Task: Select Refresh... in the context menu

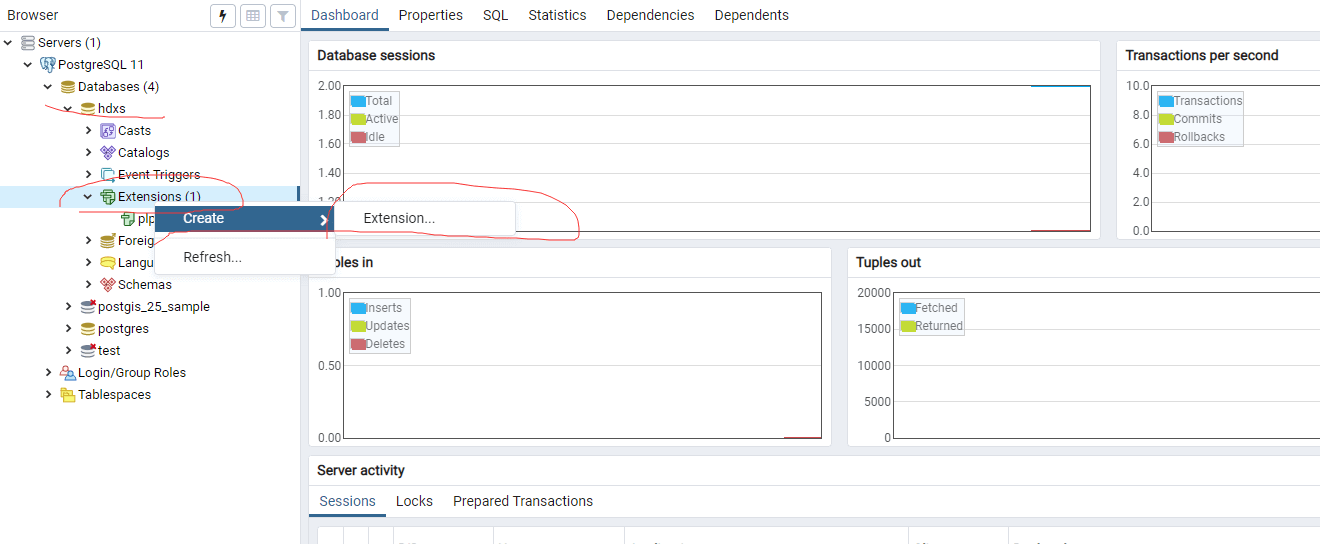Action: pyautogui.click(x=212, y=257)
